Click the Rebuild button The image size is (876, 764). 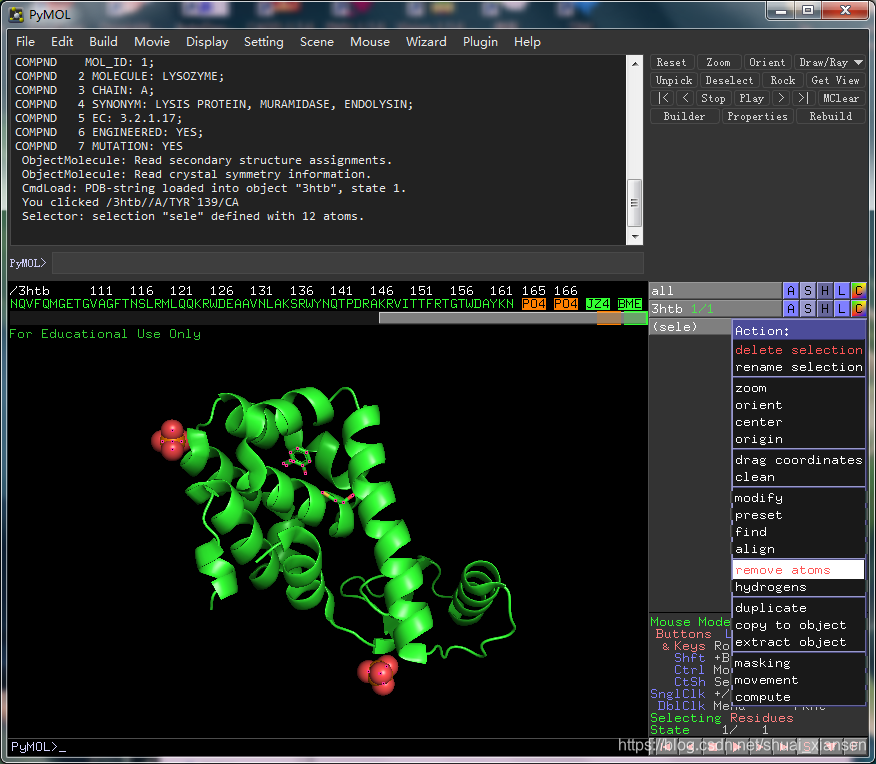click(831, 116)
